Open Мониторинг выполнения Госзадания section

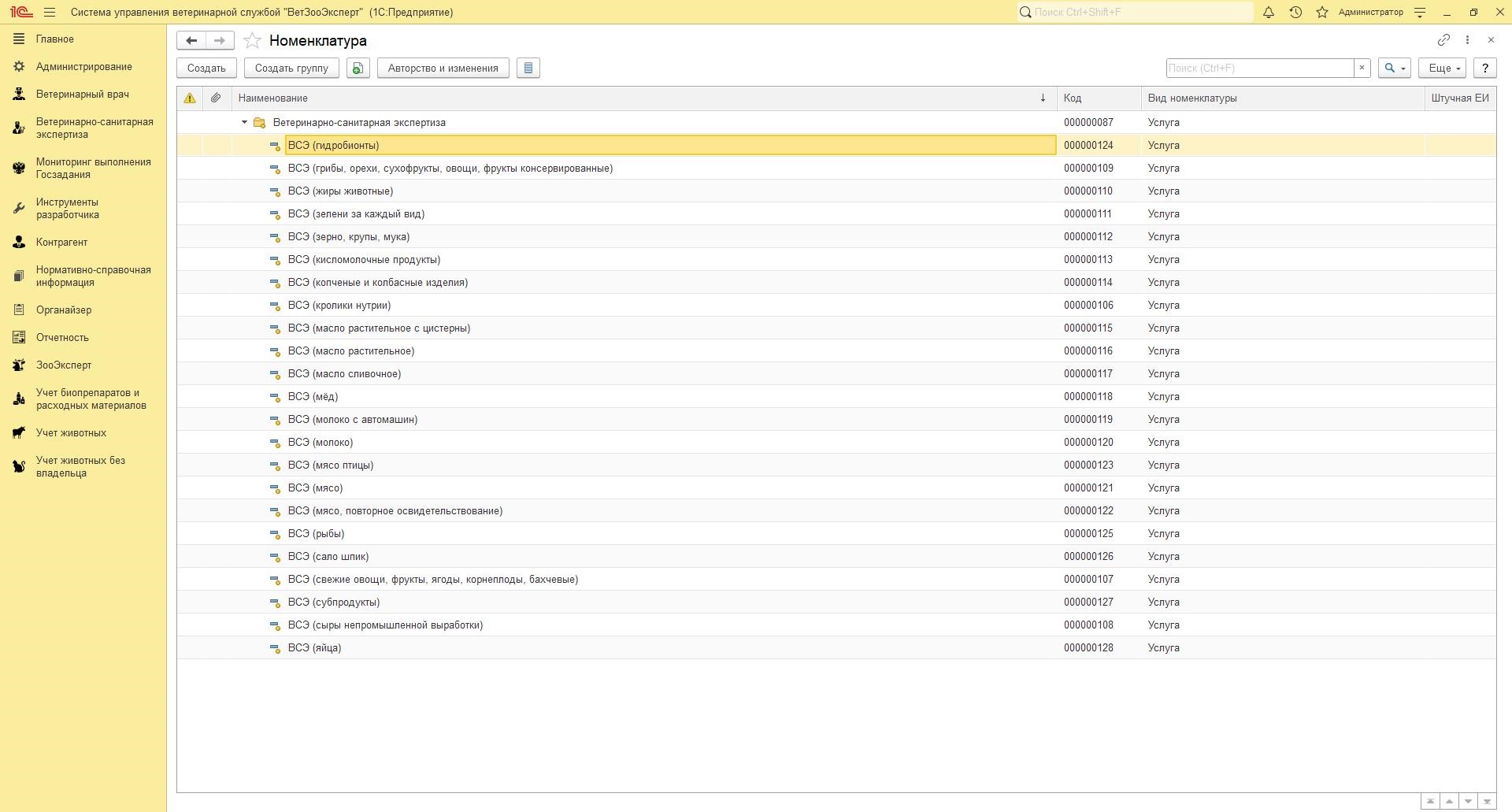pyautogui.click(x=93, y=169)
